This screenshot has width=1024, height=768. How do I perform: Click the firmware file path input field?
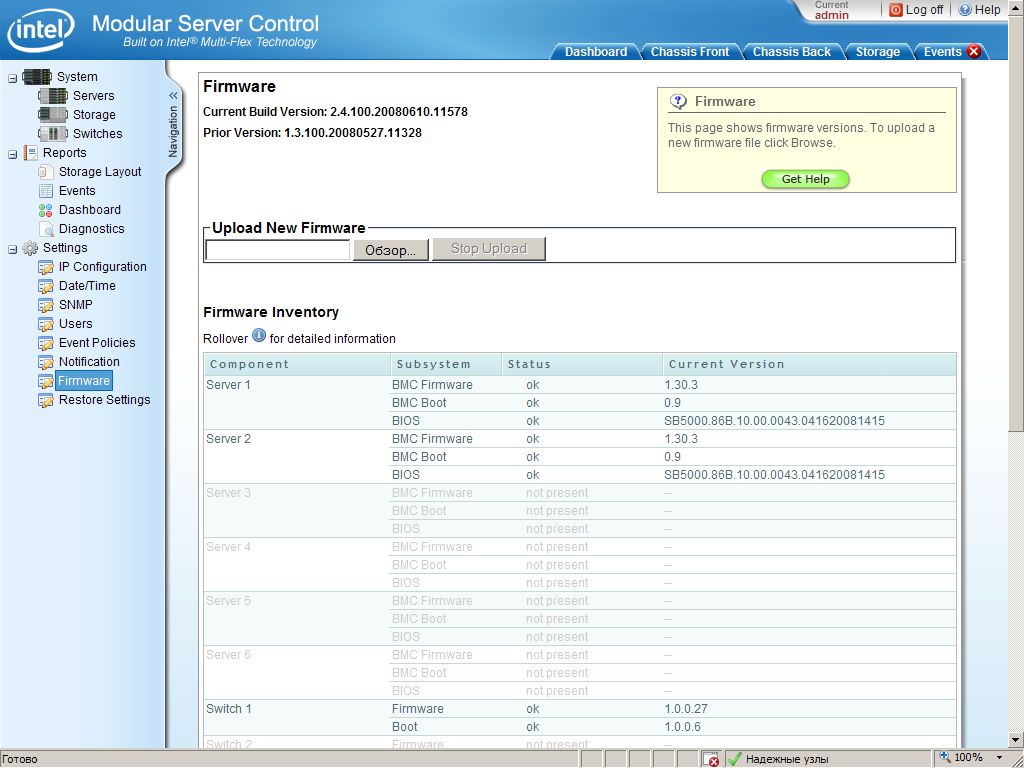tap(277, 250)
